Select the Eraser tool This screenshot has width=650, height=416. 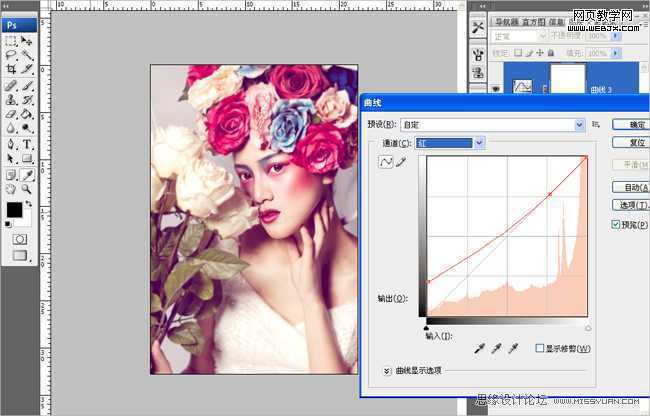pyautogui.click(x=11, y=114)
